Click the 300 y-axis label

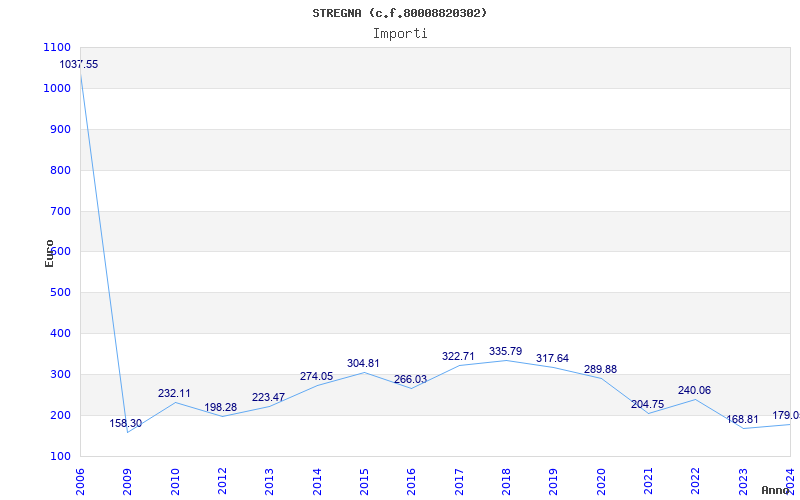tap(60, 374)
